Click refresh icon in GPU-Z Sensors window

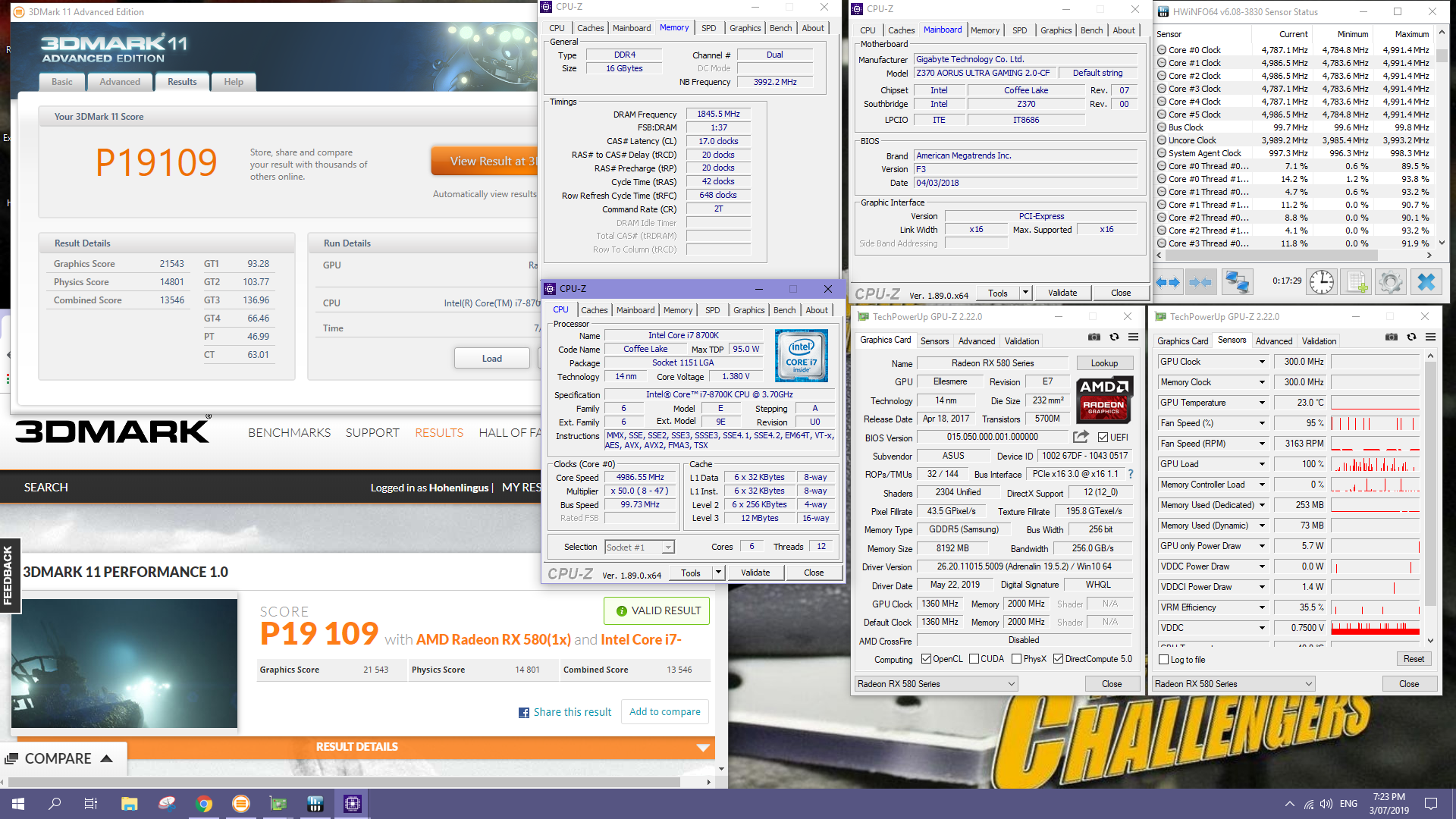click(x=1411, y=337)
